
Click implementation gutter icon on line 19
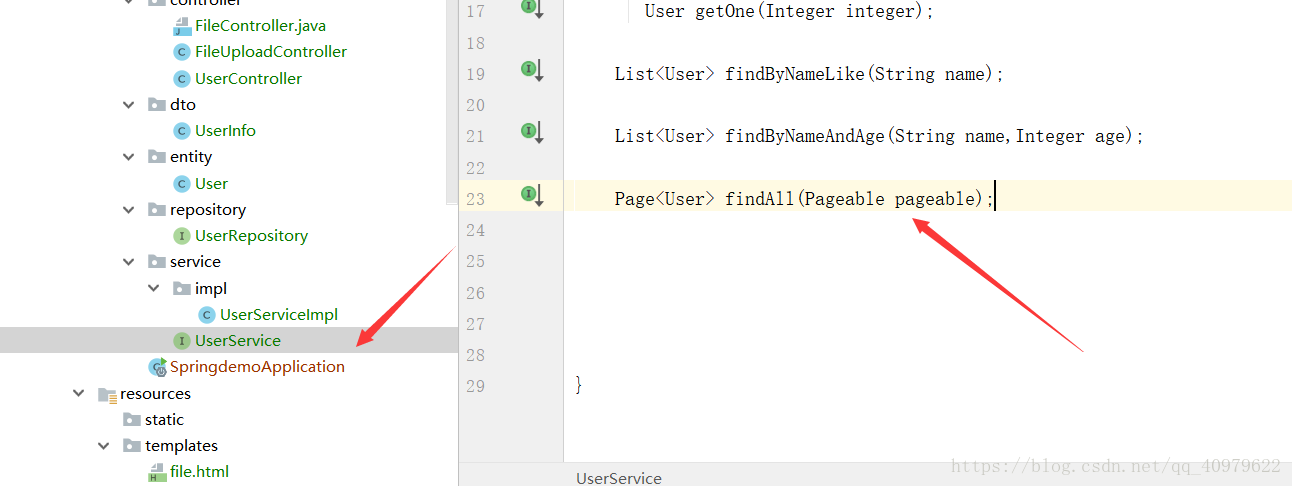(x=531, y=70)
